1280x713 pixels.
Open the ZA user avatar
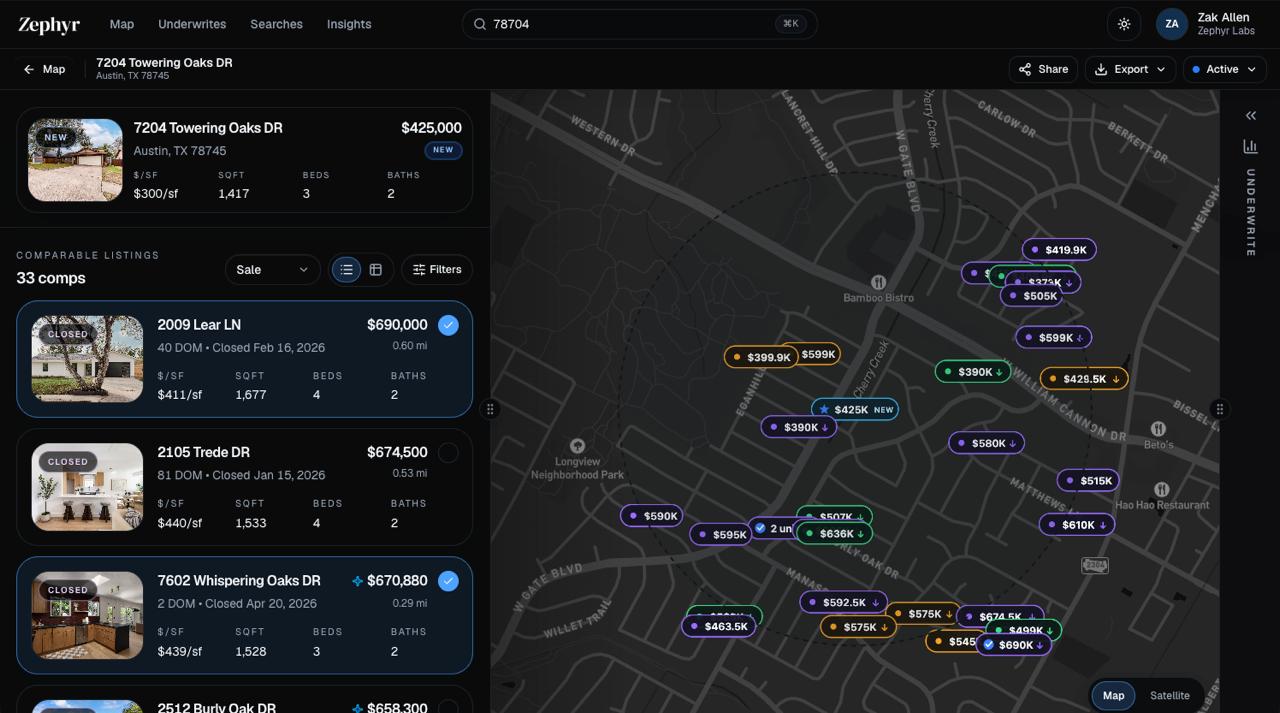pos(1172,24)
